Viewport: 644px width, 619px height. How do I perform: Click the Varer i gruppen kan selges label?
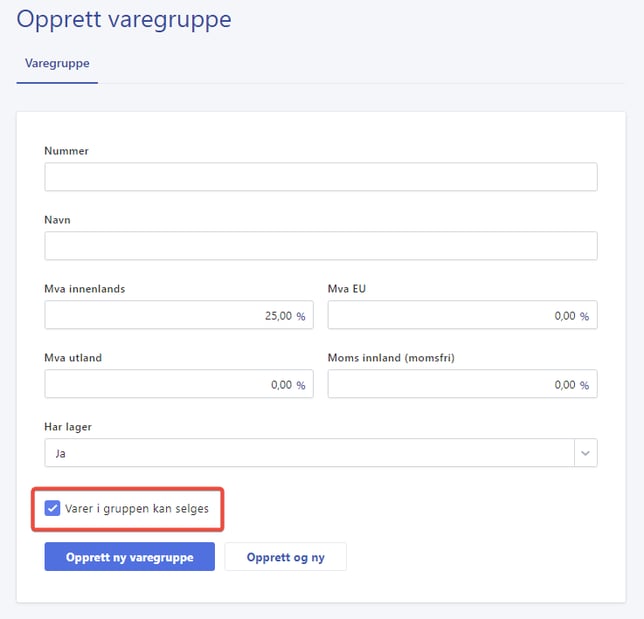[x=137, y=509]
